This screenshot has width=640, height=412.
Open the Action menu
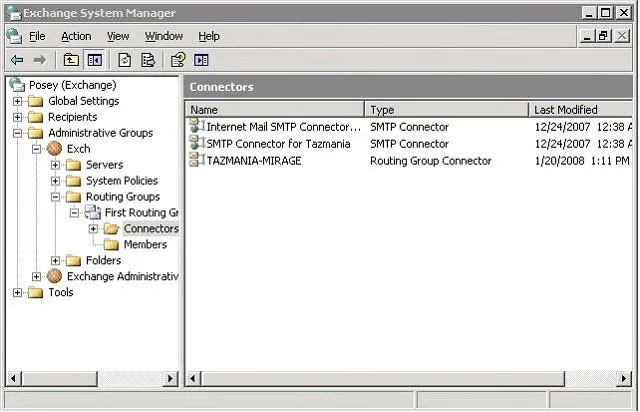[x=76, y=36]
